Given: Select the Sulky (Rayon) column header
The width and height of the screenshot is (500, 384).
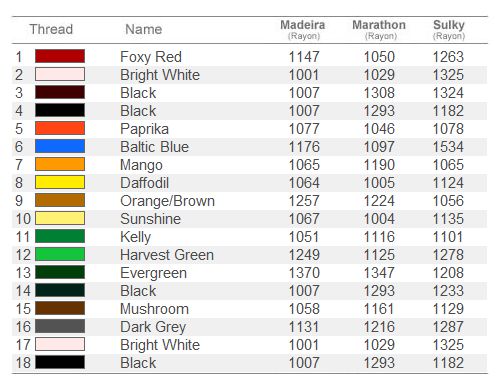Looking at the screenshot, I should [449, 29].
